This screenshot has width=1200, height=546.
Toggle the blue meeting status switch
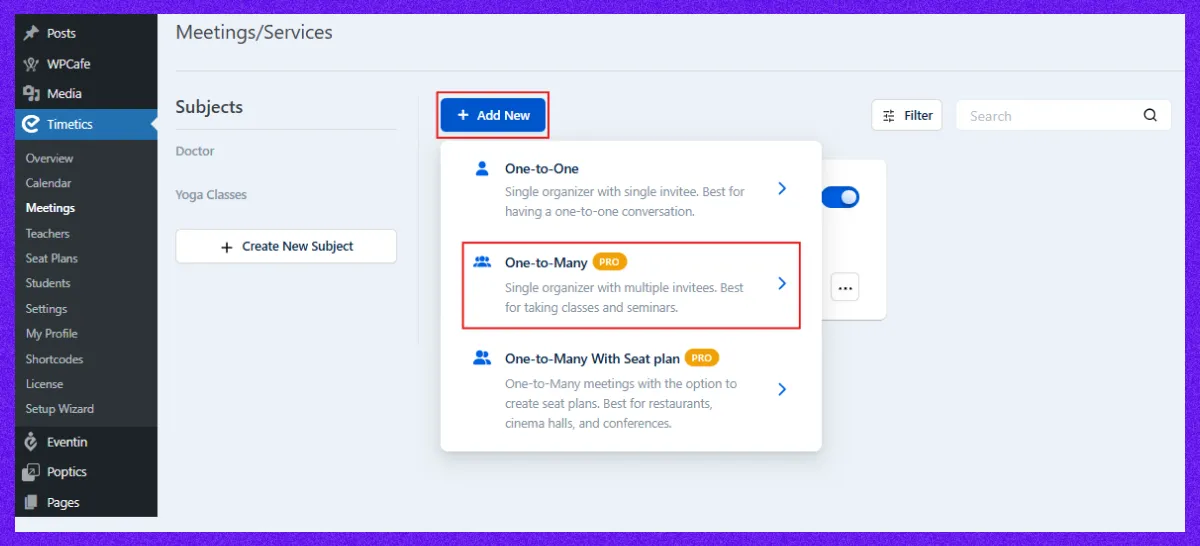pyautogui.click(x=840, y=197)
